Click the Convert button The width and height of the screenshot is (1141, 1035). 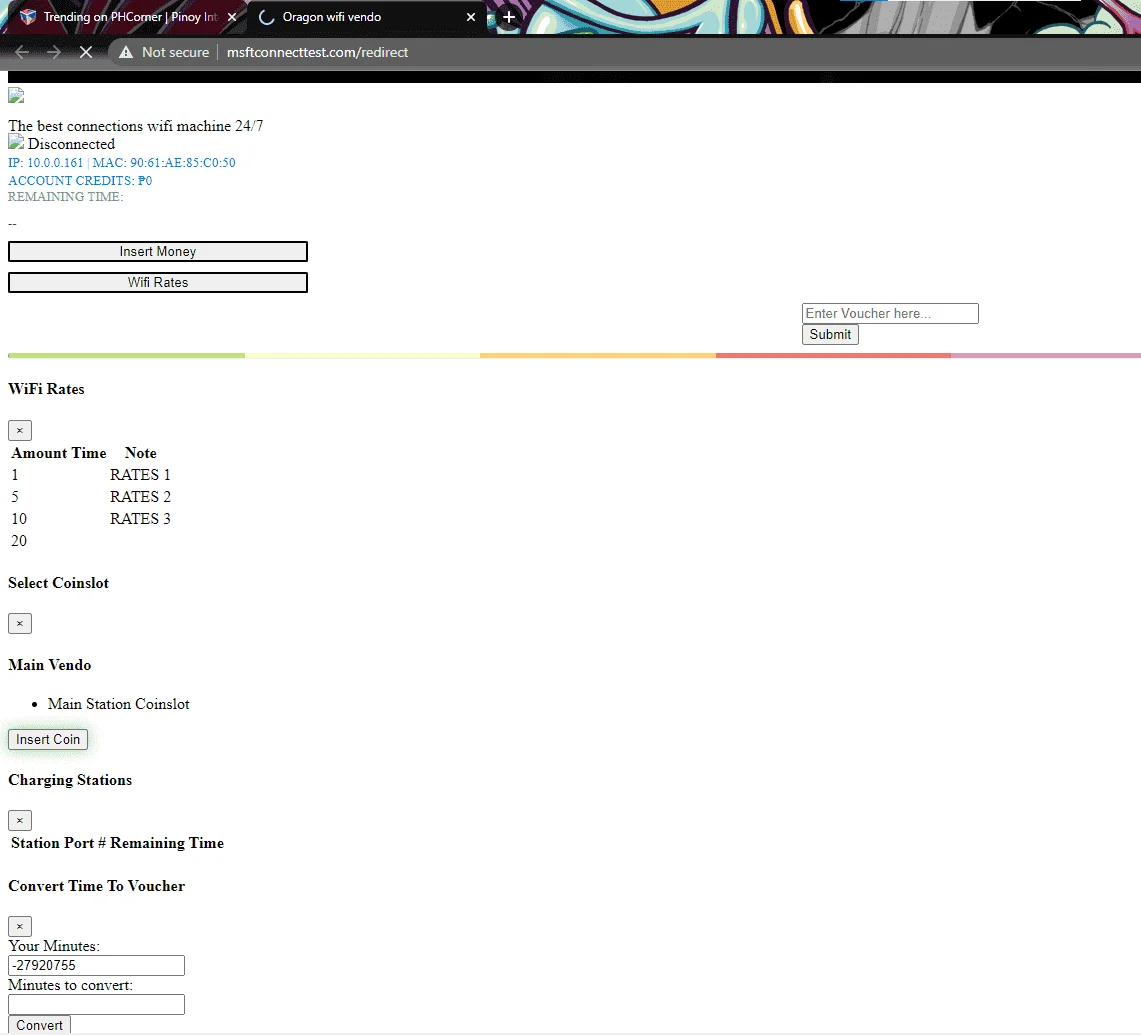(x=39, y=1025)
